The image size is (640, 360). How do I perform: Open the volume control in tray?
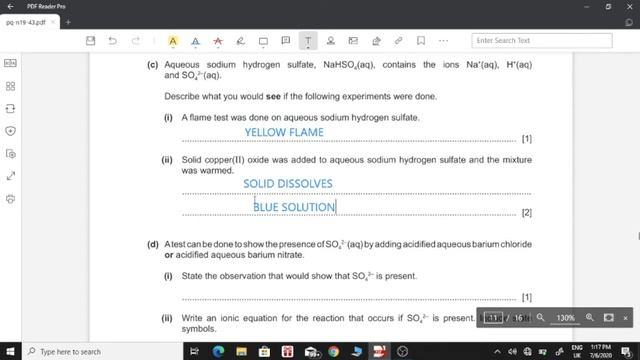tap(512, 351)
